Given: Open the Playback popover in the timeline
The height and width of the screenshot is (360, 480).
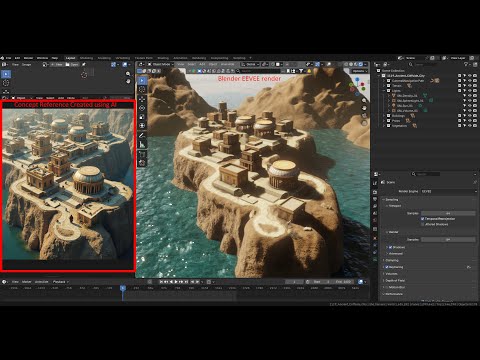Looking at the screenshot, I should [x=60, y=282].
